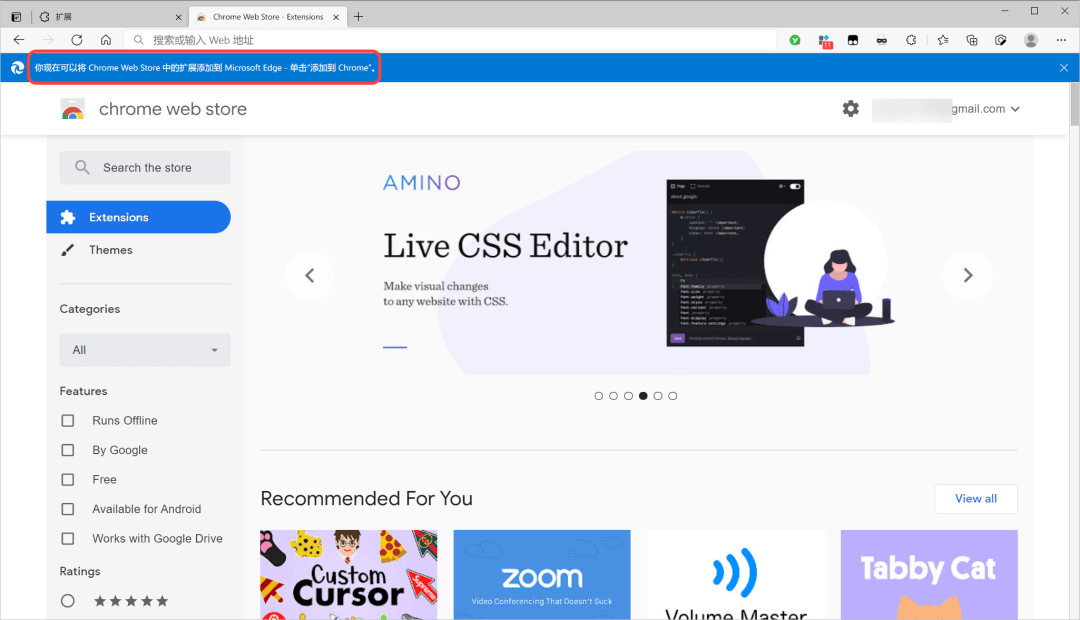Image resolution: width=1080 pixels, height=620 pixels.
Task: Select the Themes sidebar item
Action: (x=138, y=250)
